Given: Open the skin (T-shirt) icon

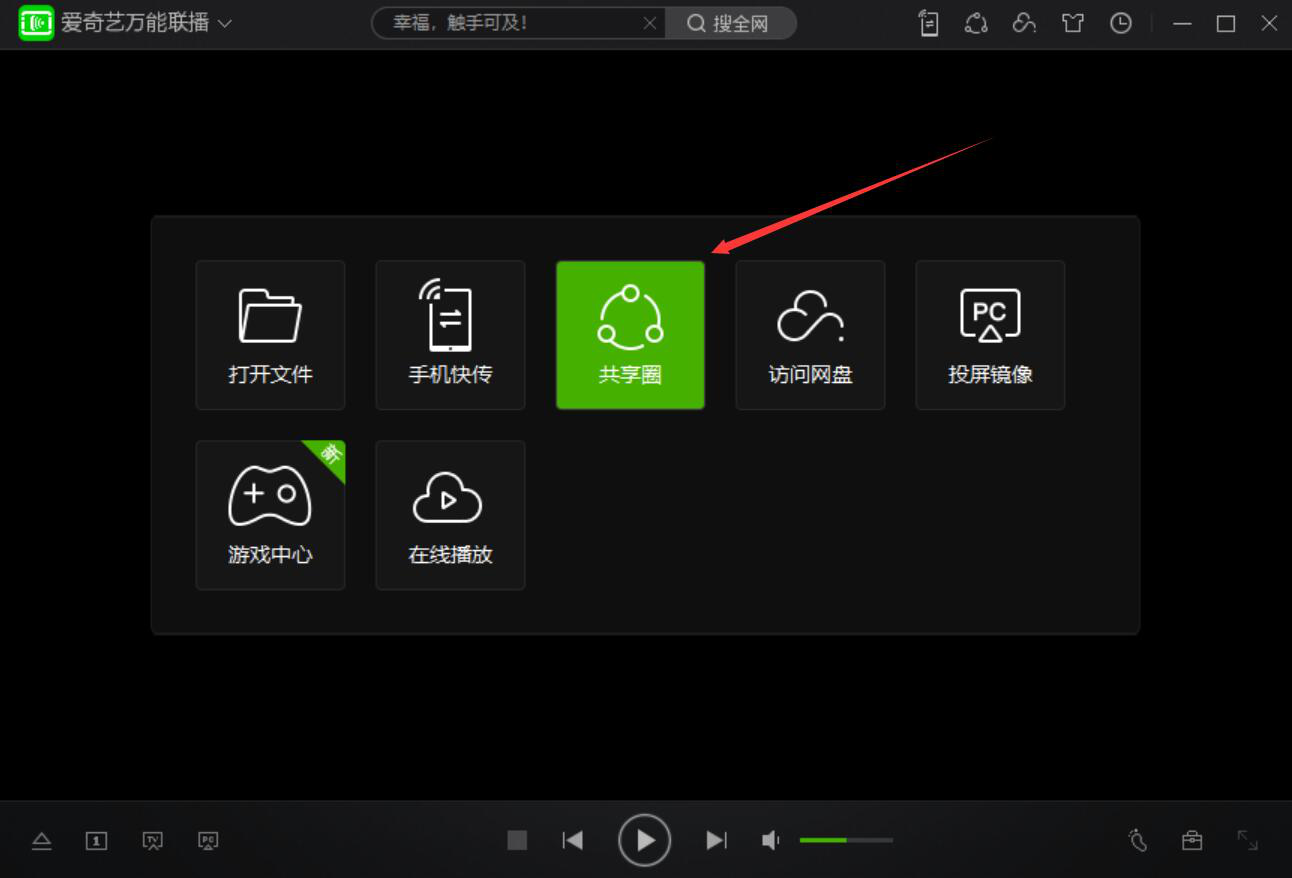Looking at the screenshot, I should pyautogui.click(x=1073, y=23).
